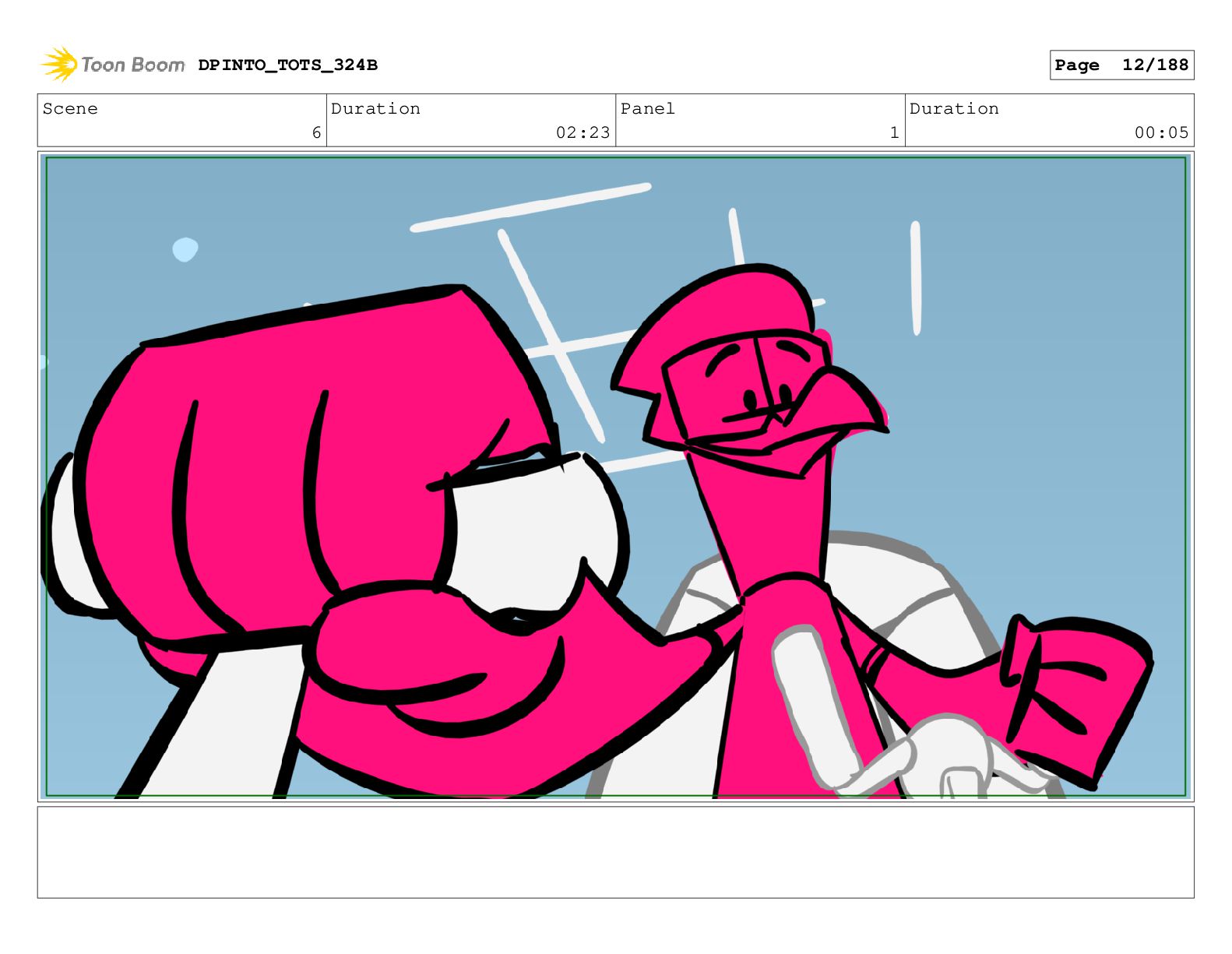Click the Panel label cell
The height and width of the screenshot is (954, 1232).
coord(760,121)
